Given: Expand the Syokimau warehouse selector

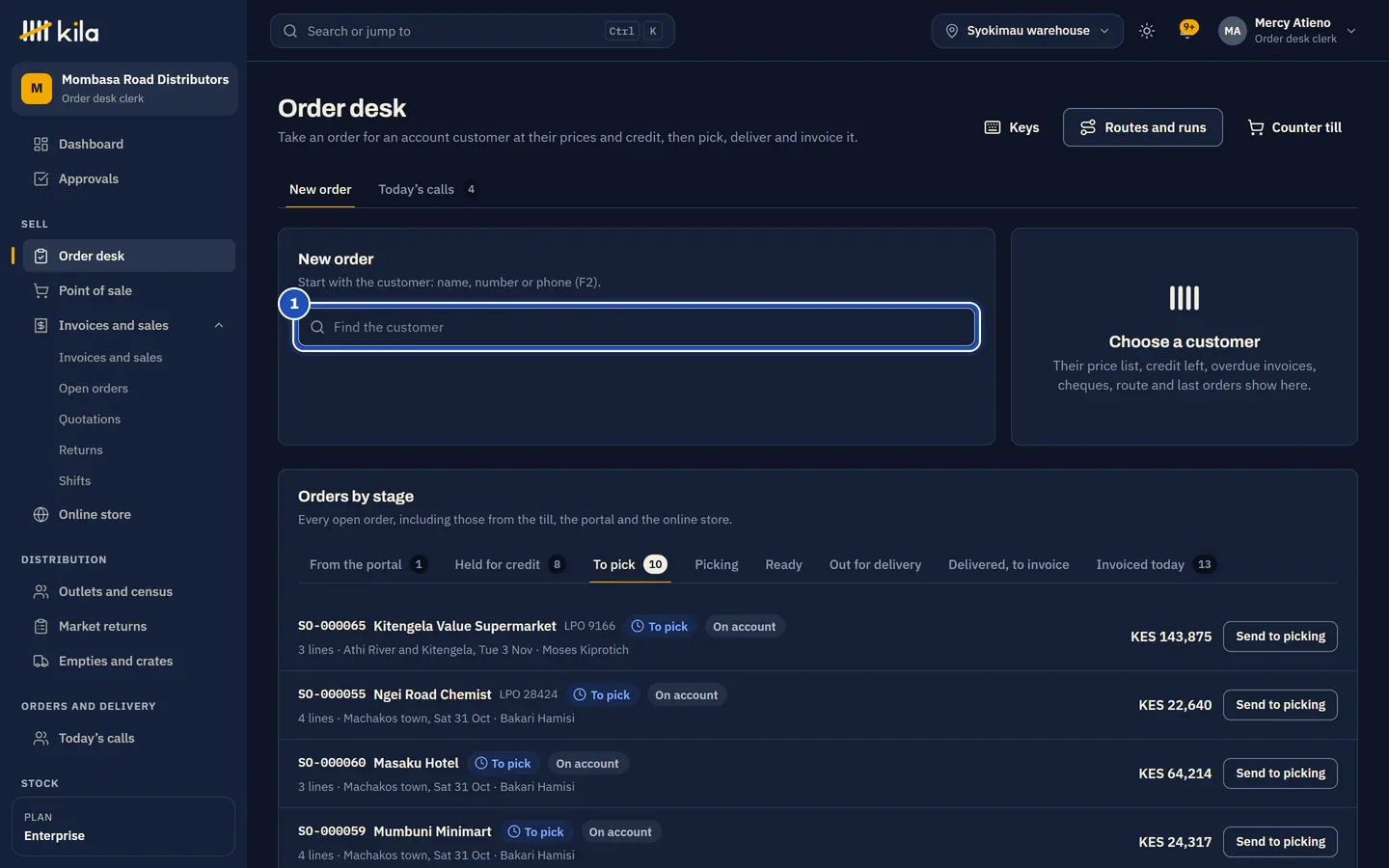Looking at the screenshot, I should (x=1027, y=31).
